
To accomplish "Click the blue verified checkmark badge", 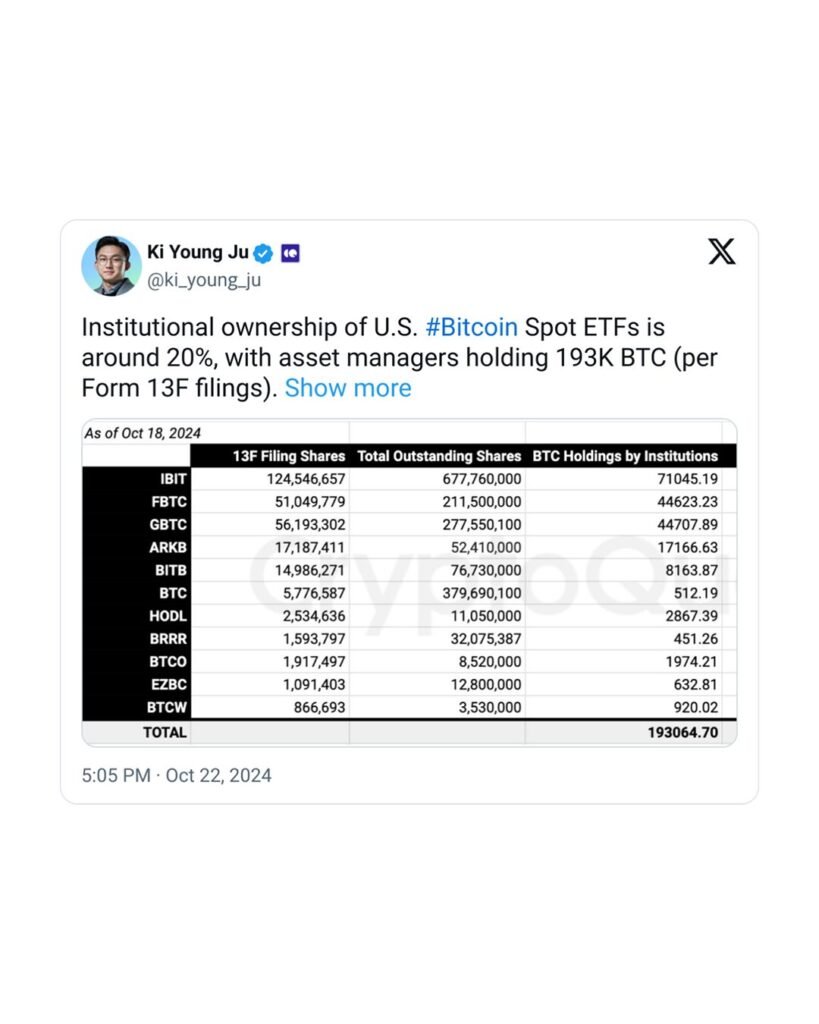I will (263, 253).
